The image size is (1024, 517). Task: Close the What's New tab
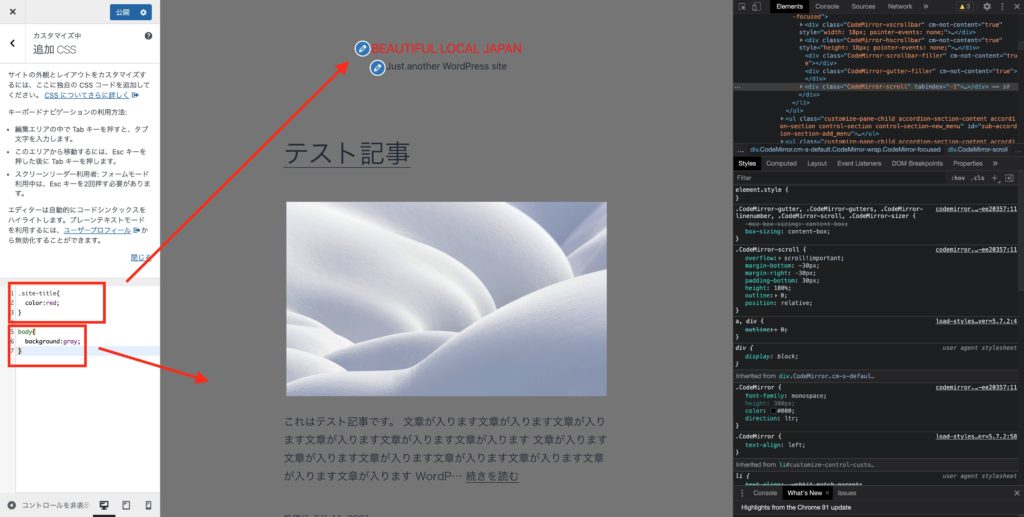[827, 493]
